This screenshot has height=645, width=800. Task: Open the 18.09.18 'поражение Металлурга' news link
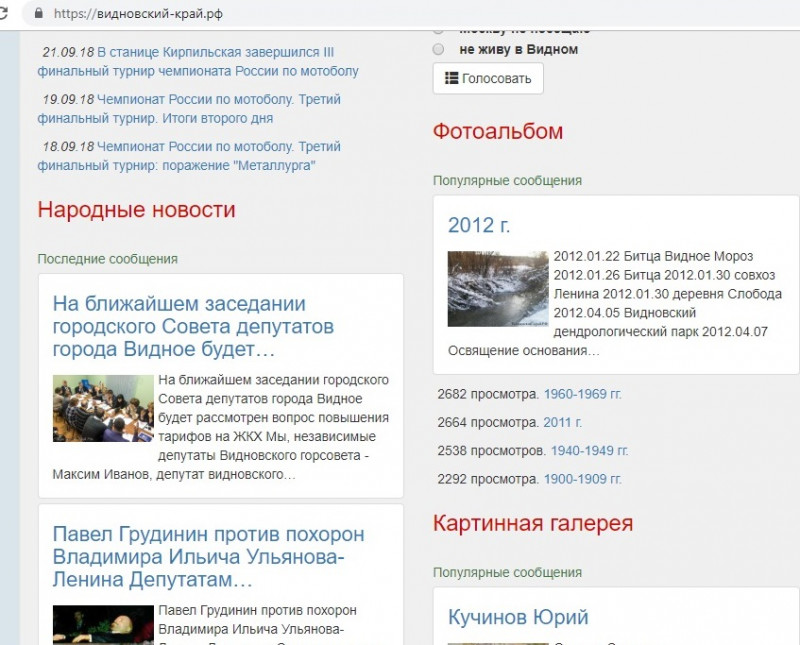coord(189,156)
